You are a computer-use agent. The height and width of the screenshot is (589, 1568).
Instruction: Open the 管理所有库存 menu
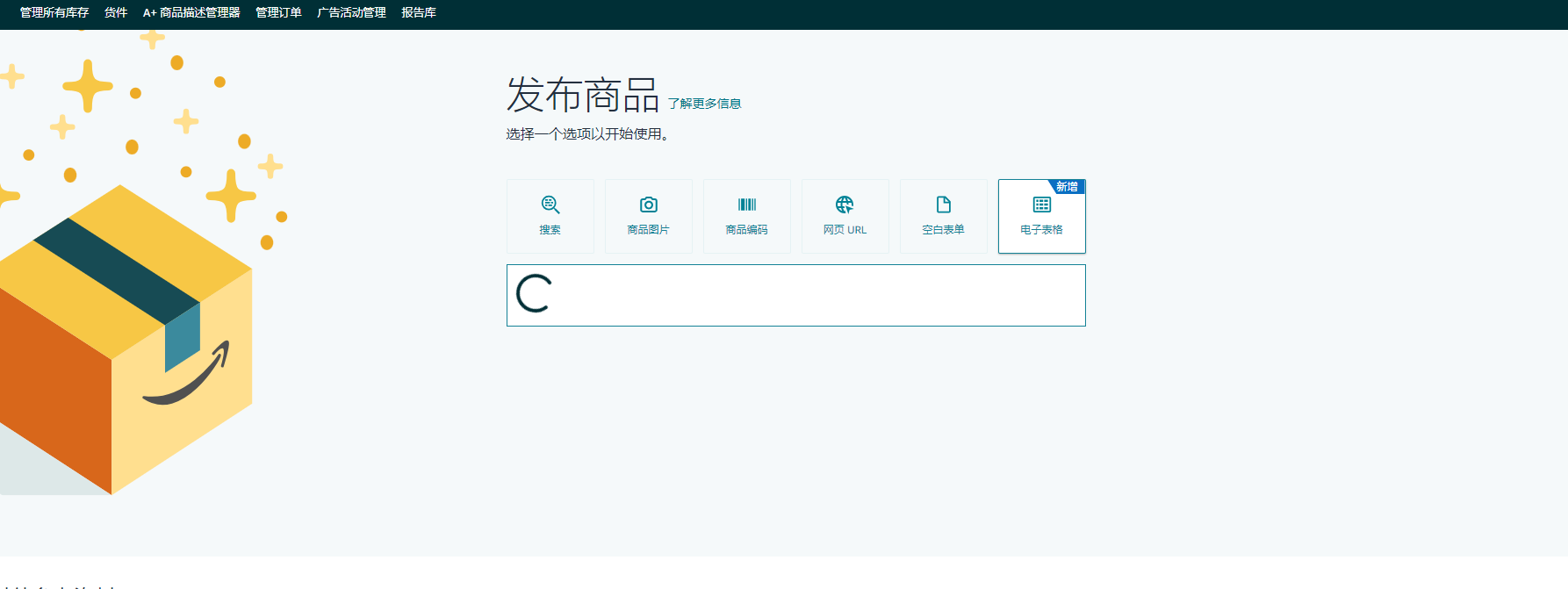[54, 12]
